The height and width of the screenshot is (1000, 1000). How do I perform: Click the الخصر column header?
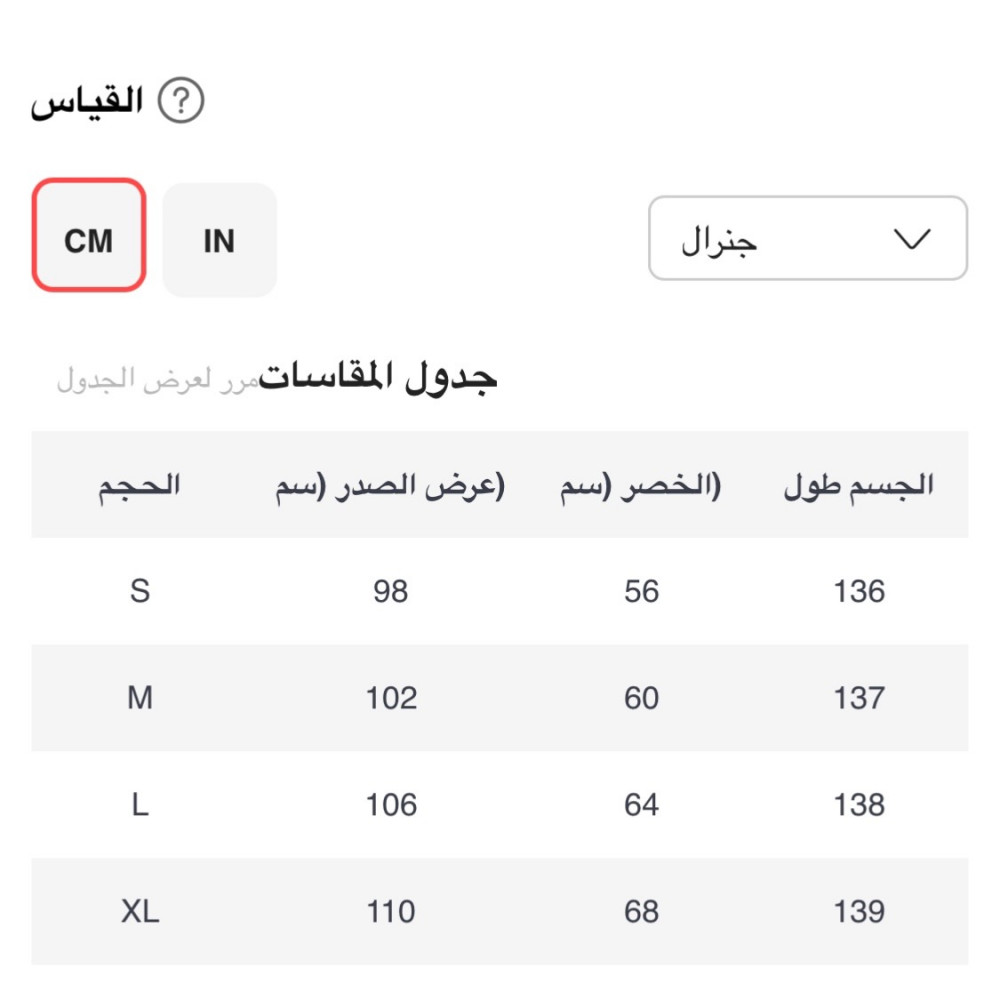(640, 487)
